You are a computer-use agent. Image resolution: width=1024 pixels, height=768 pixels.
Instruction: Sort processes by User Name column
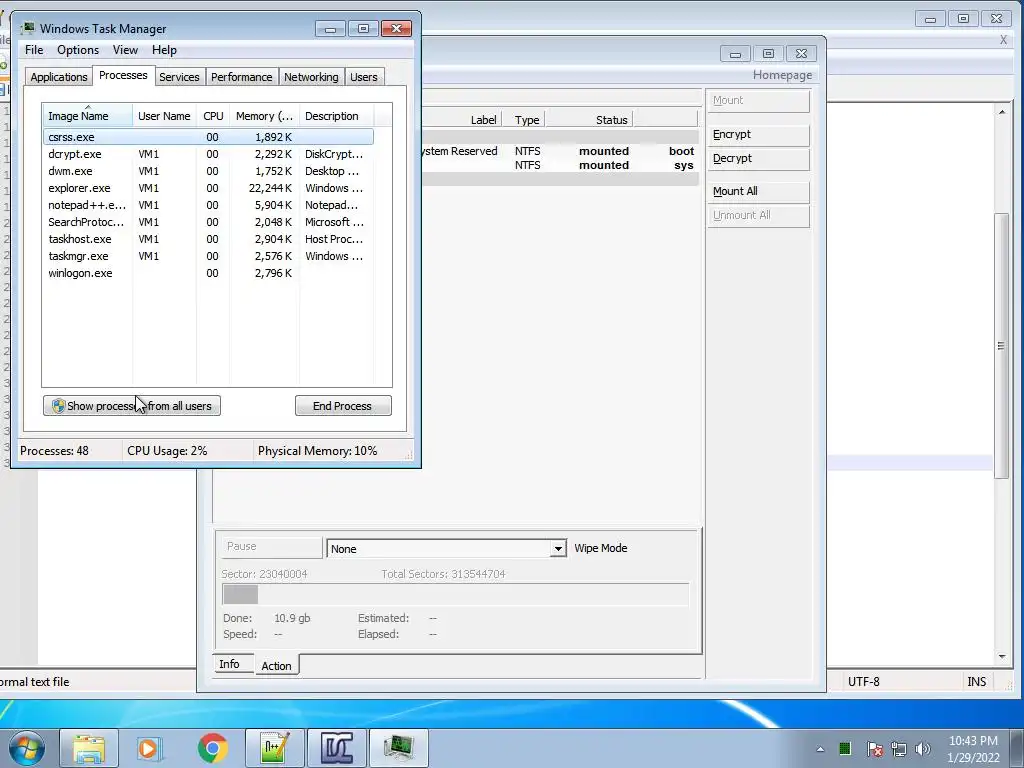164,116
